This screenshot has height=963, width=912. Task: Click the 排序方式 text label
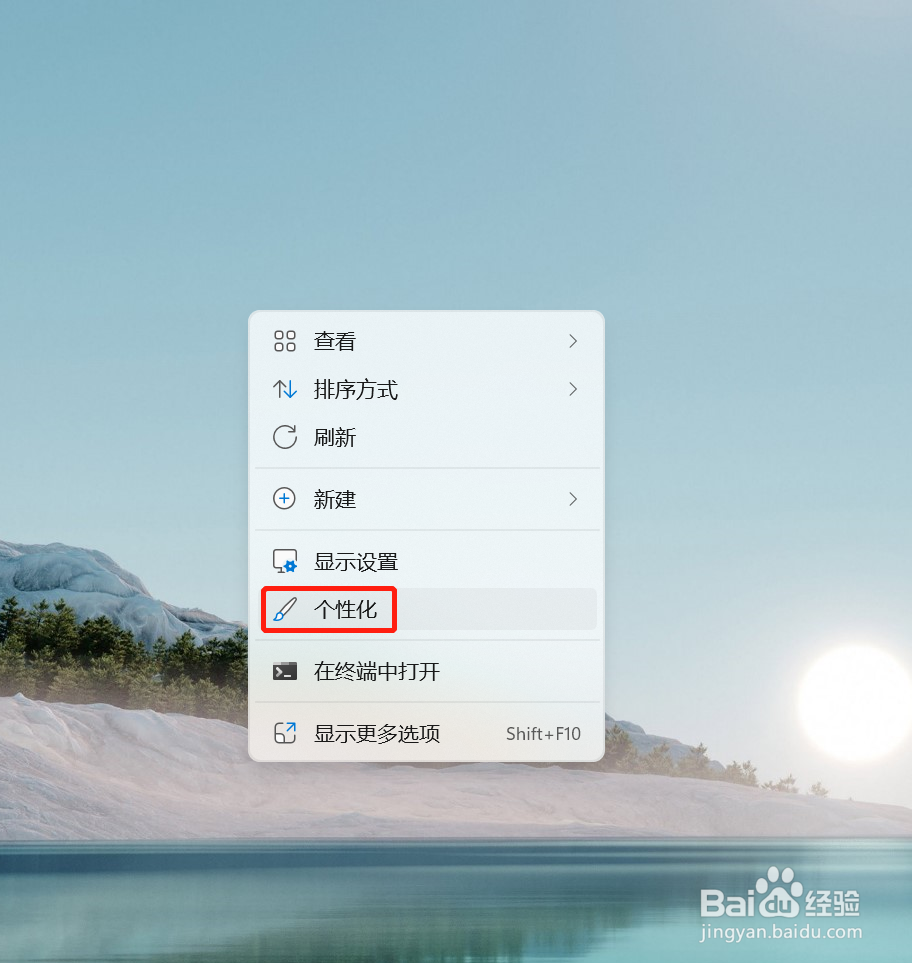pos(356,389)
